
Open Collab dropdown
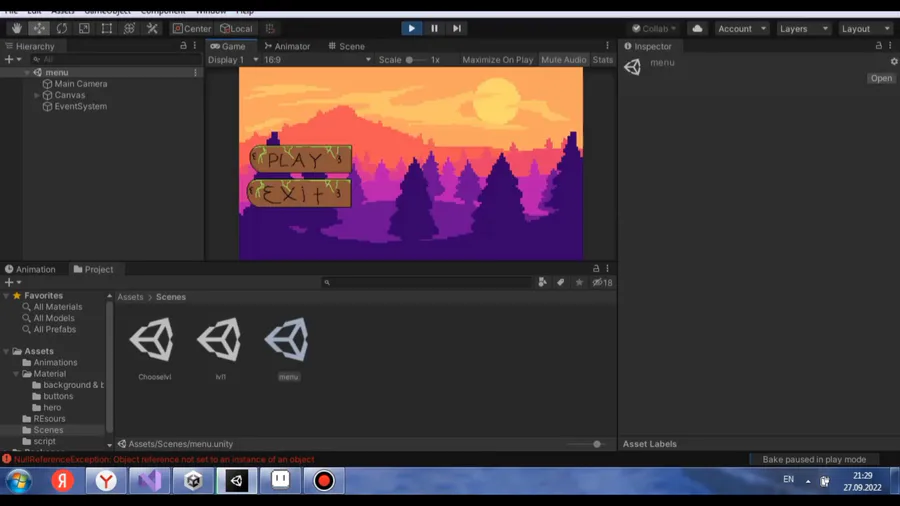coord(654,28)
